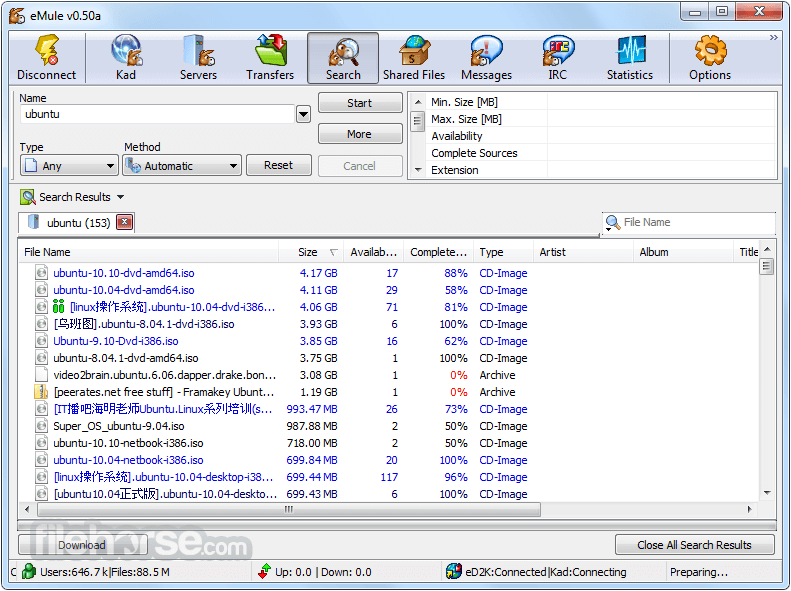791x591 pixels.
Task: Open the Messages view
Action: [x=486, y=57]
